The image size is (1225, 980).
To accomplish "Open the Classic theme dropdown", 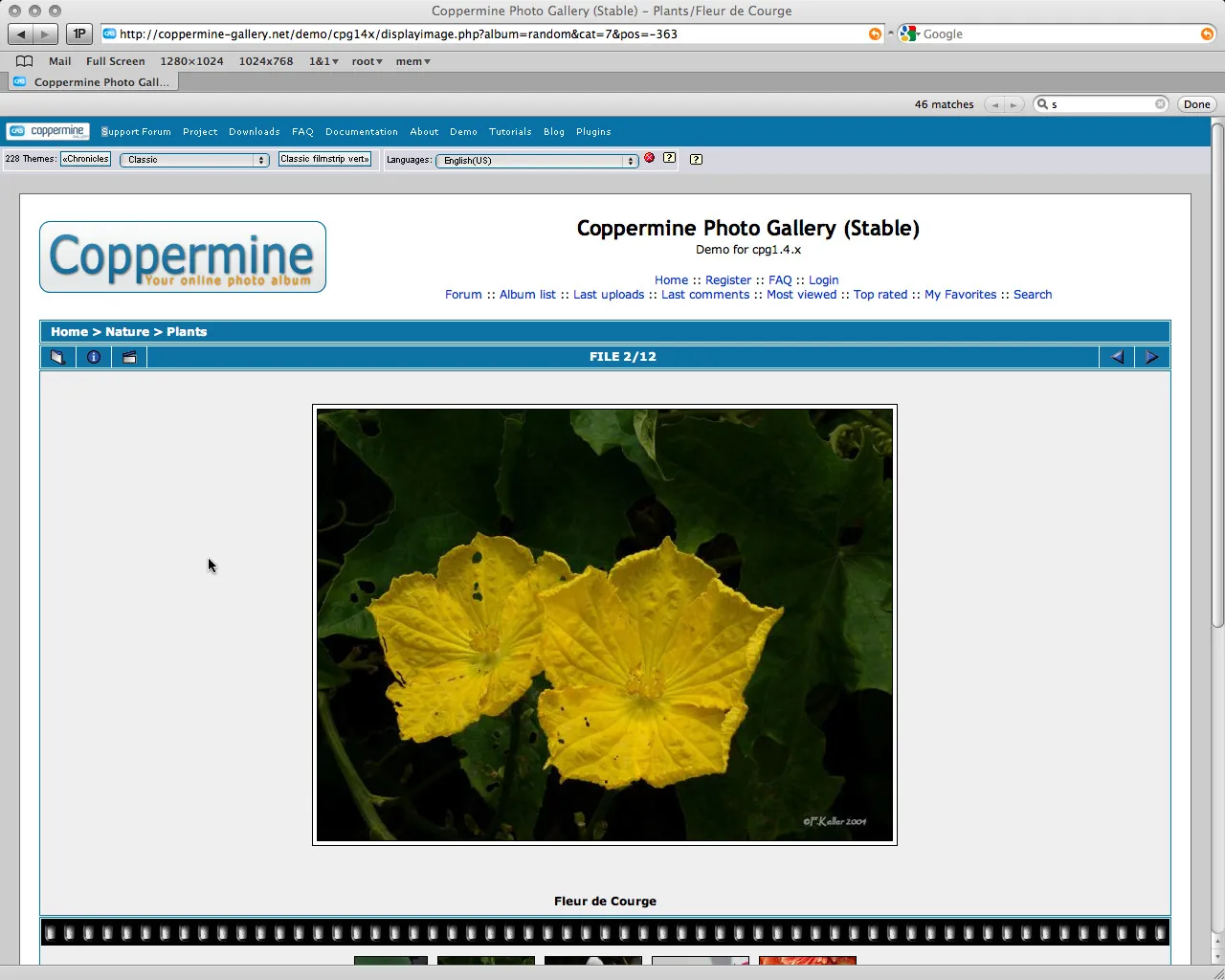I will pos(194,160).
